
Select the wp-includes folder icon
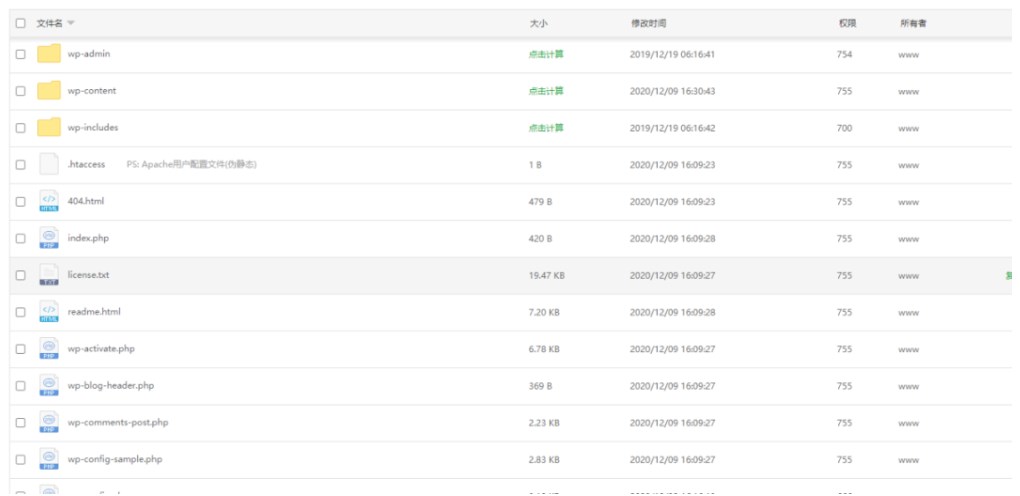pyautogui.click(x=48, y=128)
